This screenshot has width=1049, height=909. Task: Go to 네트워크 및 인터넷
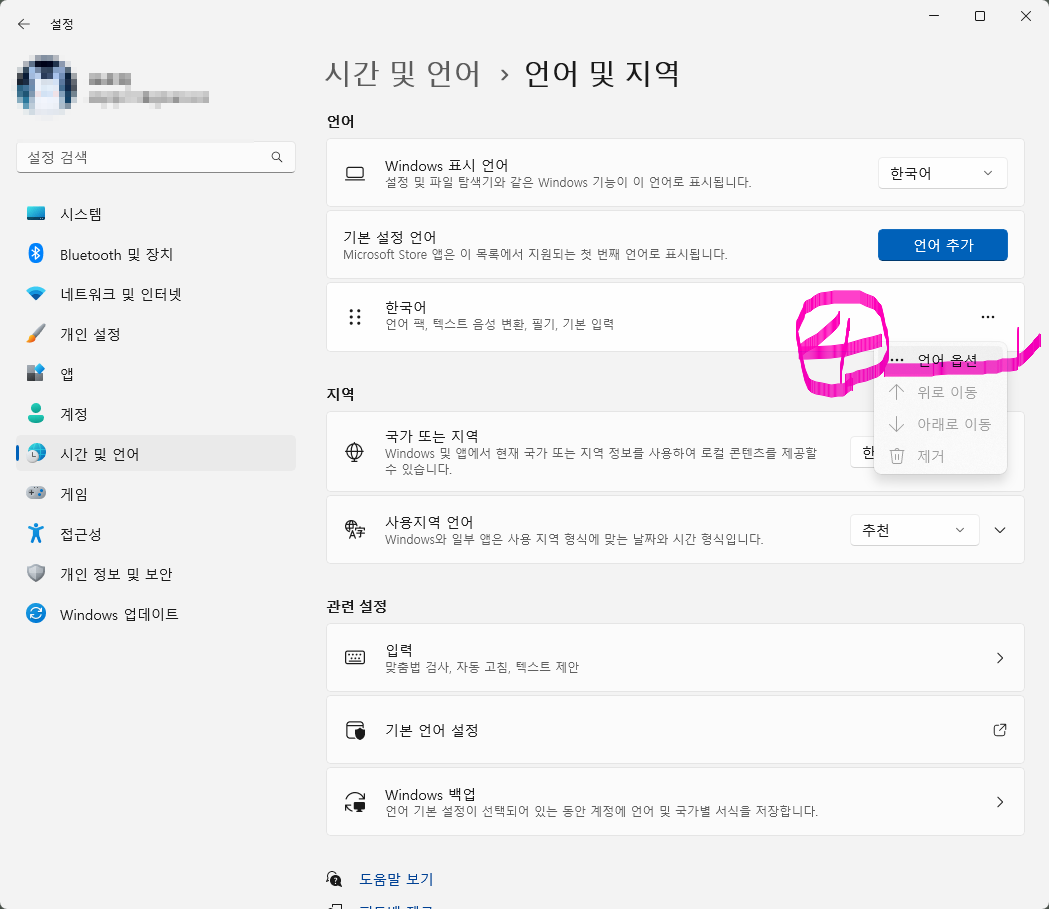pyautogui.click(x=156, y=294)
